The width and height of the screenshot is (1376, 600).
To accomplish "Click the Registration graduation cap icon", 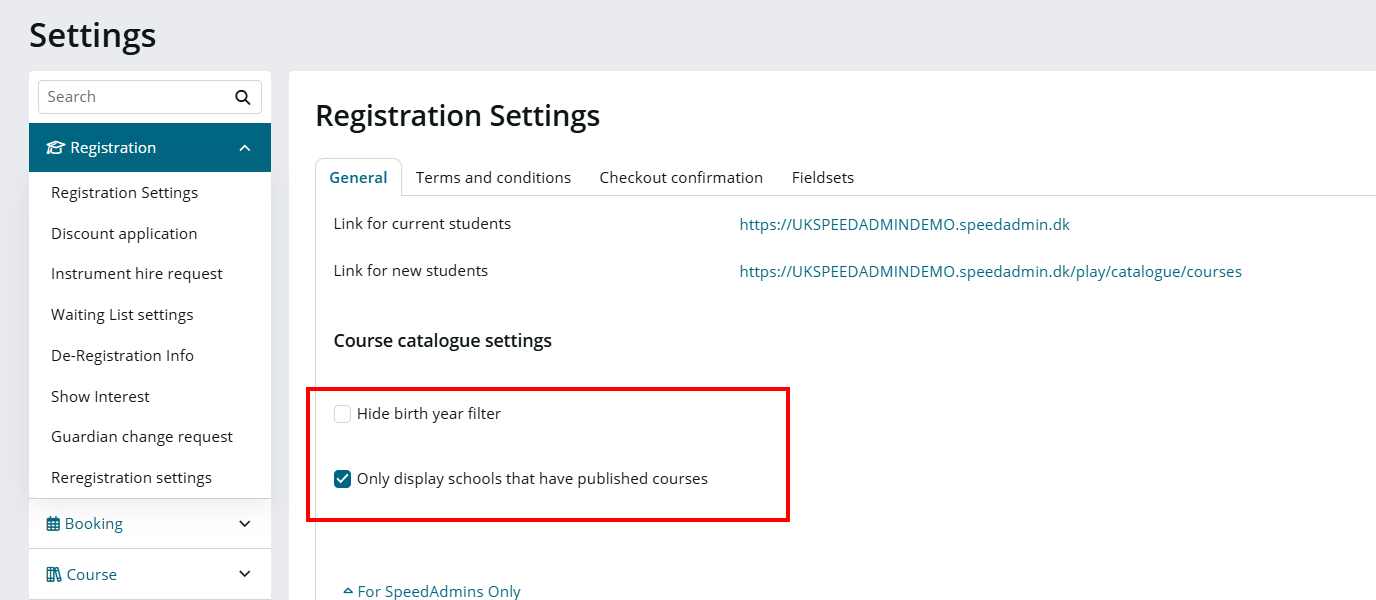I will click(55, 148).
